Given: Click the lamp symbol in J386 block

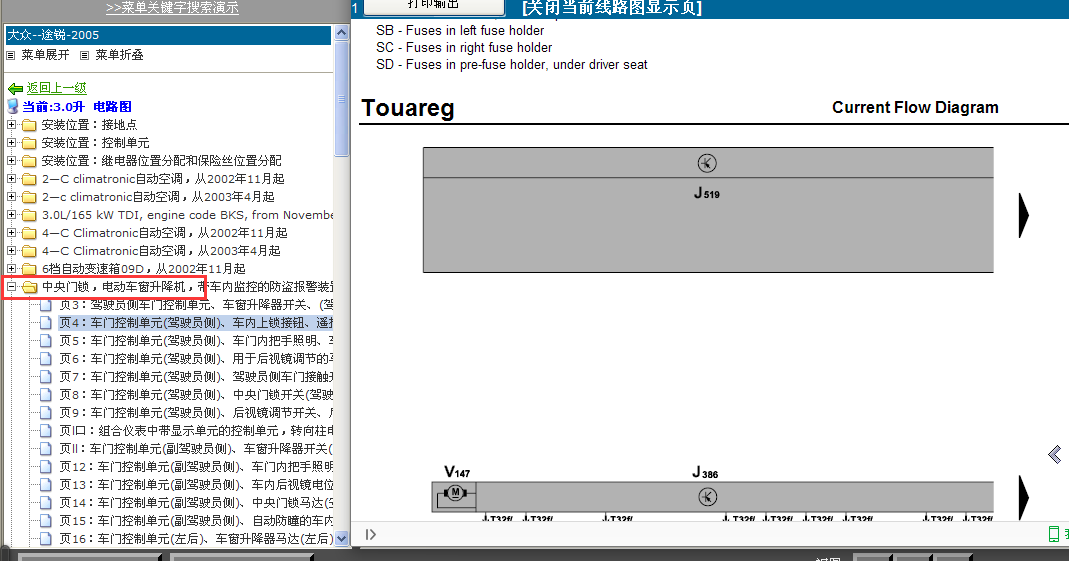Looking at the screenshot, I should coord(708,498).
